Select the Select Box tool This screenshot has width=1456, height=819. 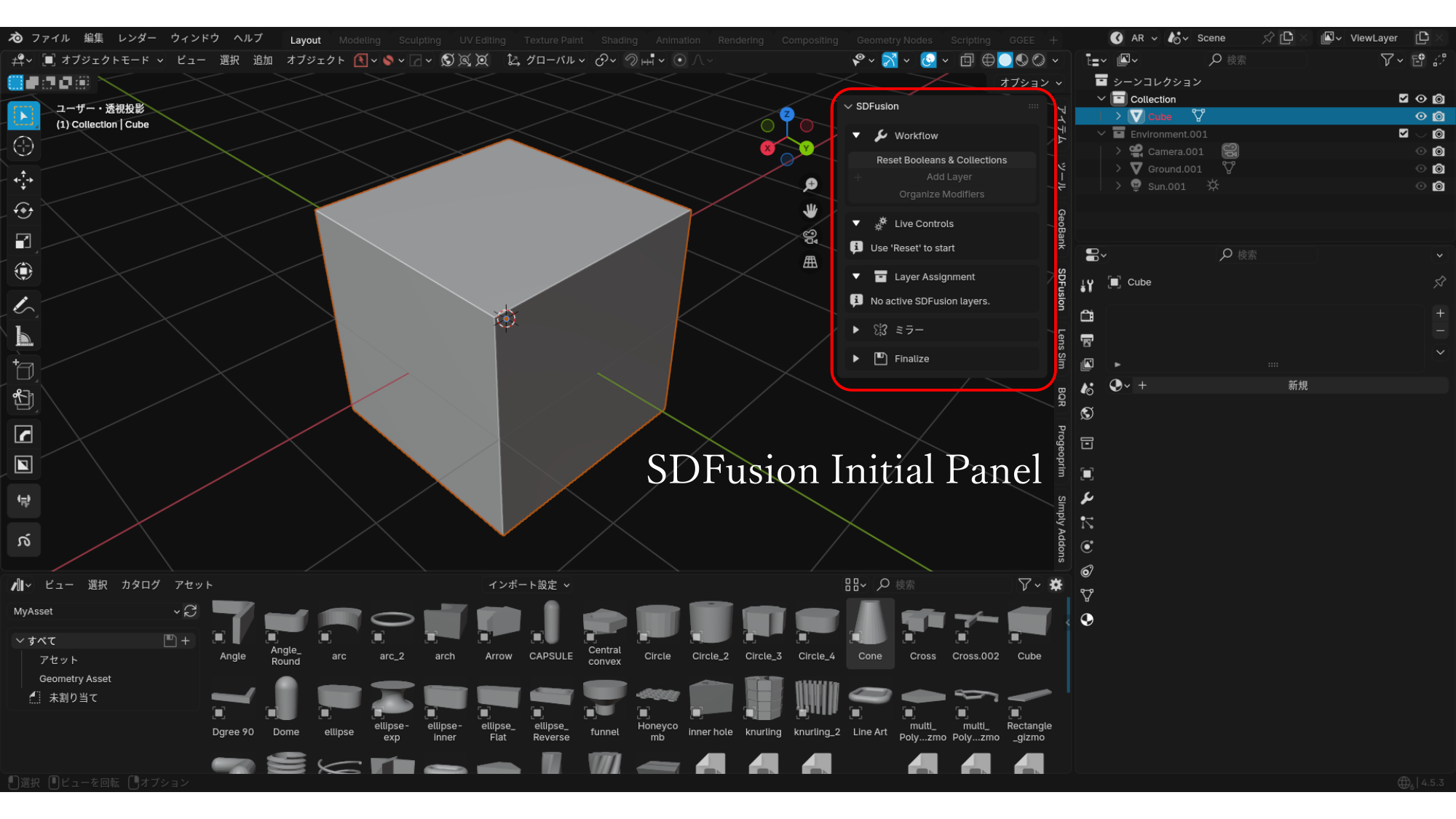pos(23,116)
